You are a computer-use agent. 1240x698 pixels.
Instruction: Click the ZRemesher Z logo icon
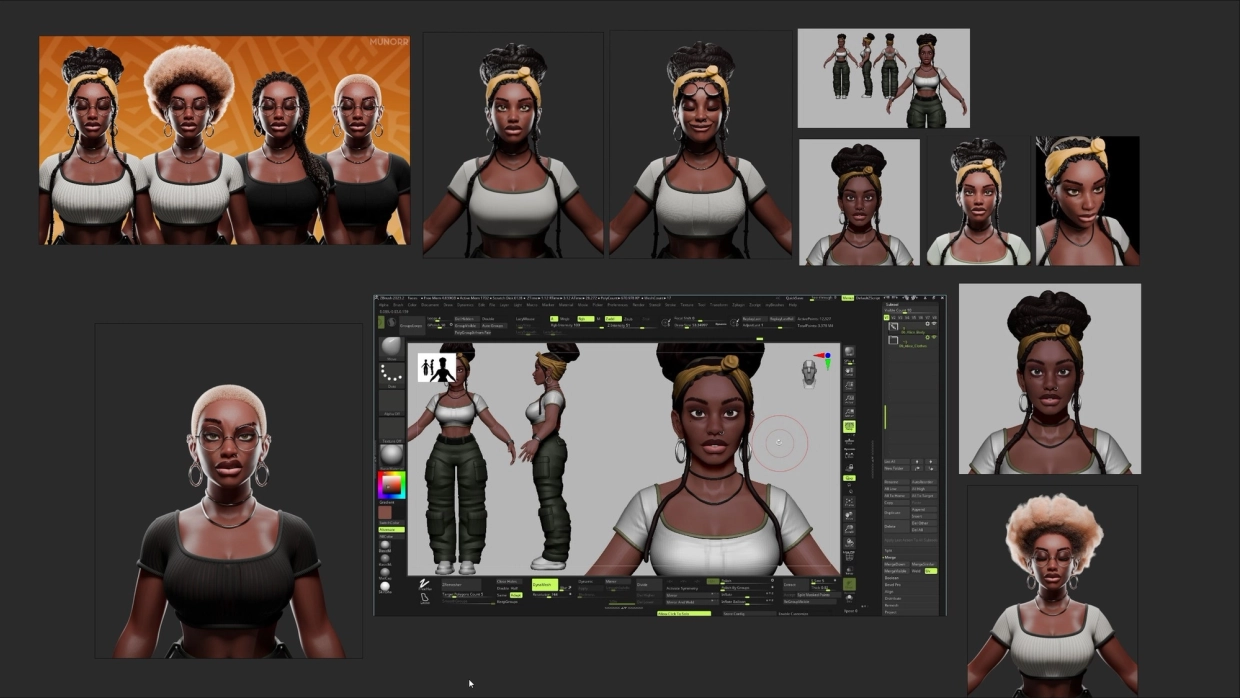[x=424, y=584]
